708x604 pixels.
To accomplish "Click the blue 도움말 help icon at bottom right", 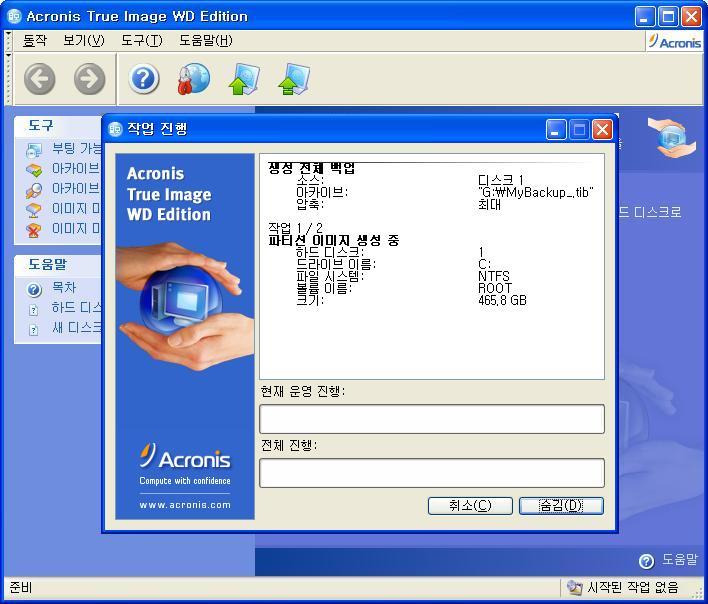I will coord(646,561).
